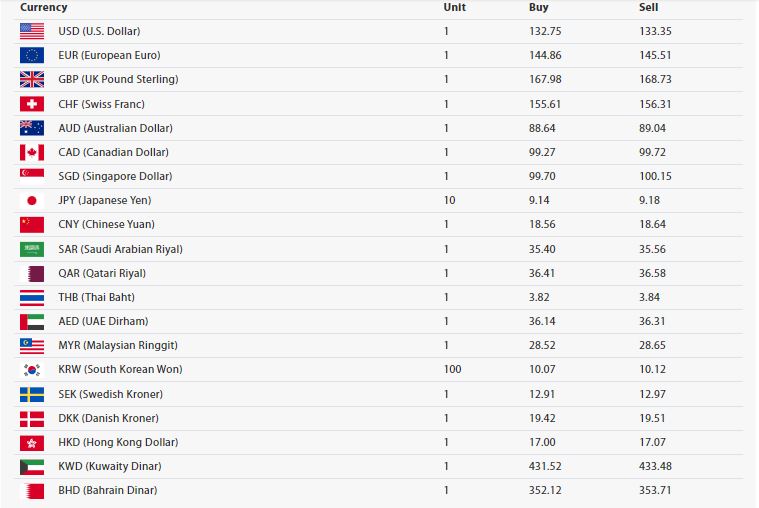Click the South Korean Won flag
Viewport: 759px width, 508px height.
point(32,369)
